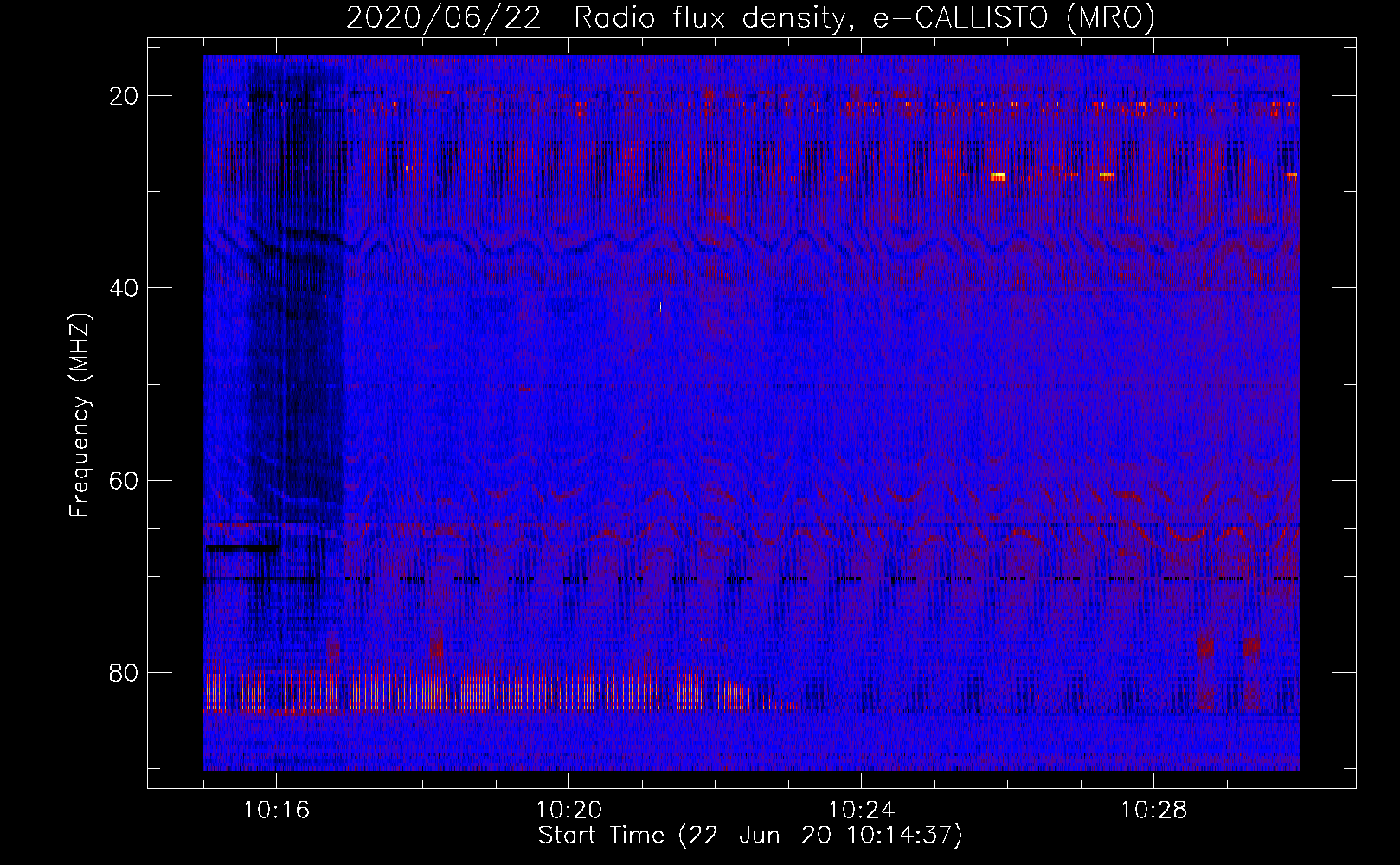Click the frequency tick label '60'
Image resolution: width=1400 pixels, height=865 pixels.
point(125,480)
